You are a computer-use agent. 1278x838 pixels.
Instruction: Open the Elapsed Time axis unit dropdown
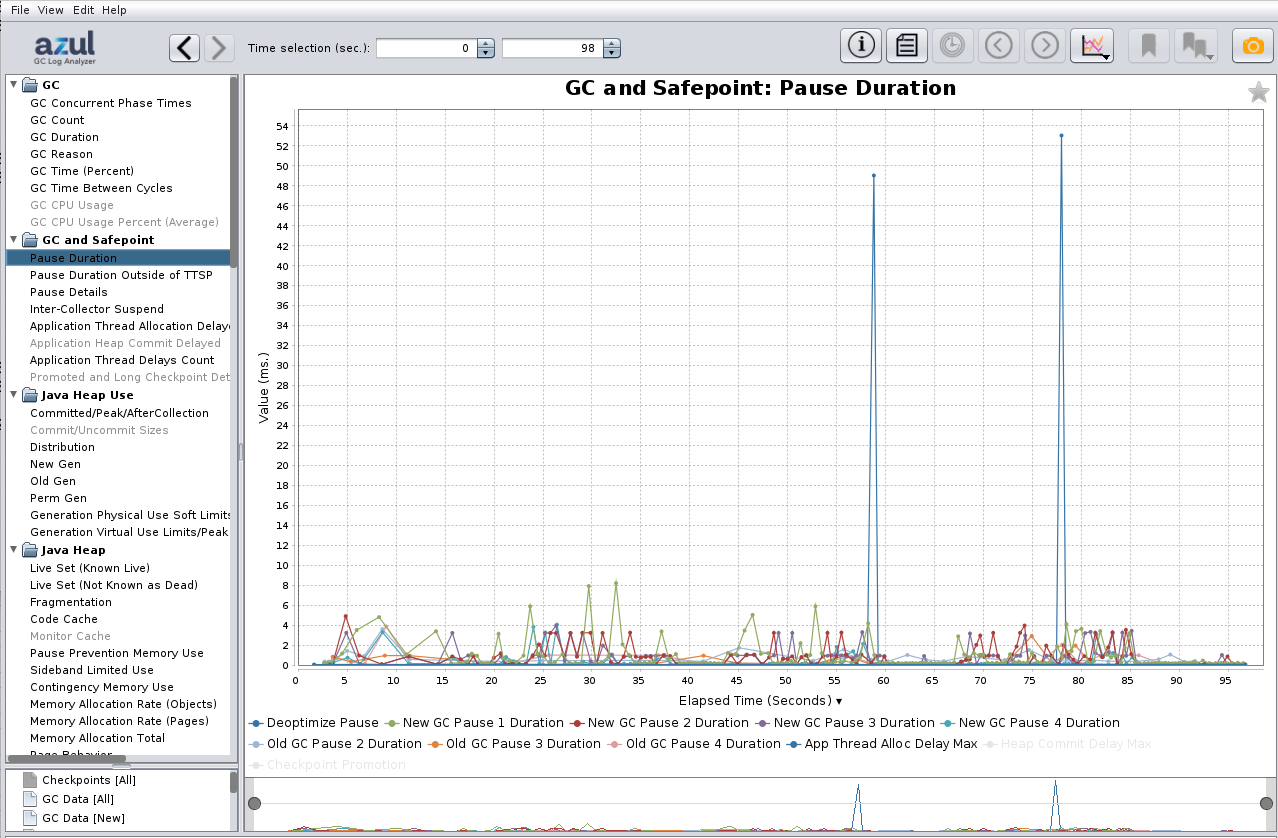(838, 701)
